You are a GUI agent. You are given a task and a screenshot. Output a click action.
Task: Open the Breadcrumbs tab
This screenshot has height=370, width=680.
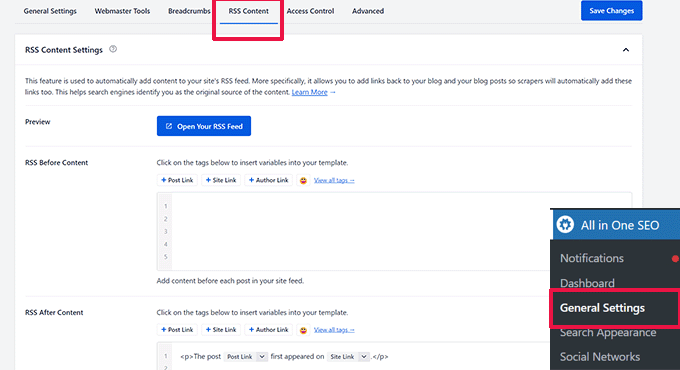click(x=189, y=11)
